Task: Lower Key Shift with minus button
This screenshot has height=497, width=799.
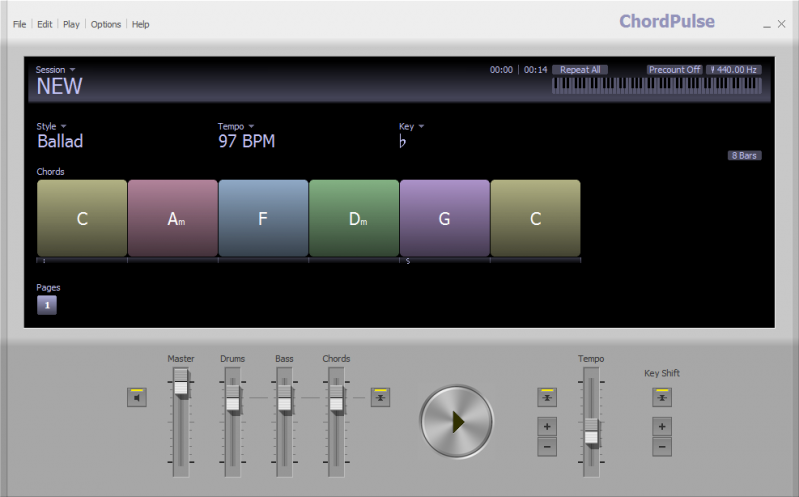Action: [662, 446]
